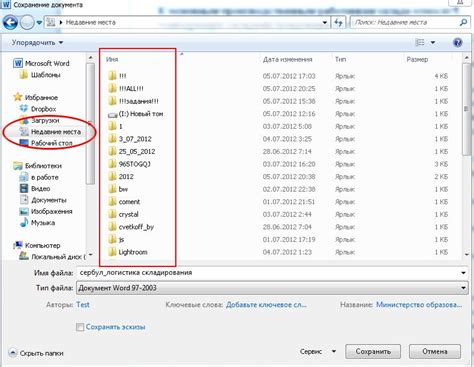Select the 2012 folder
Screen dimensions: 474x367
coord(121,177)
